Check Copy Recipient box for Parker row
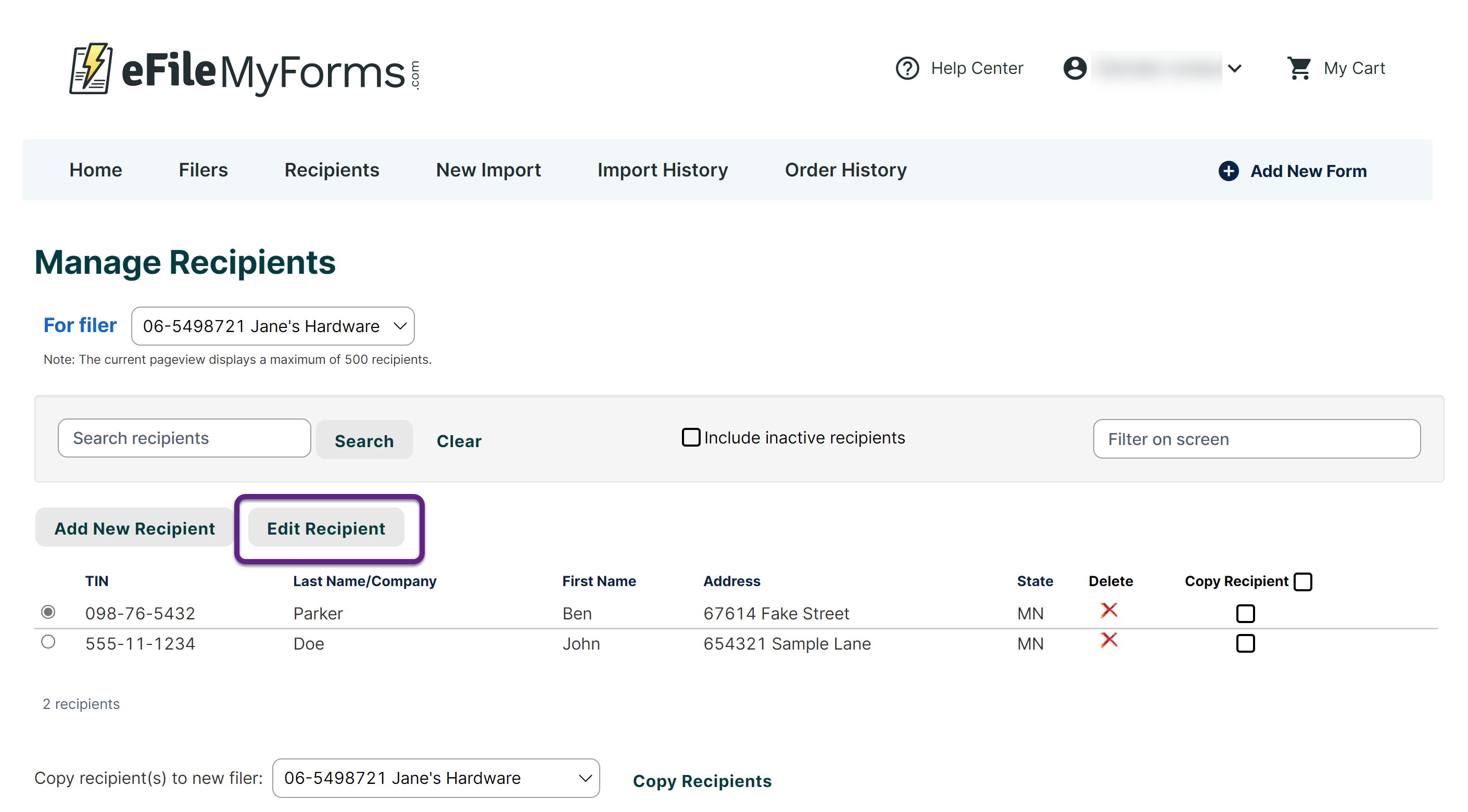Viewport: 1468px width, 812px height. pos(1245,613)
